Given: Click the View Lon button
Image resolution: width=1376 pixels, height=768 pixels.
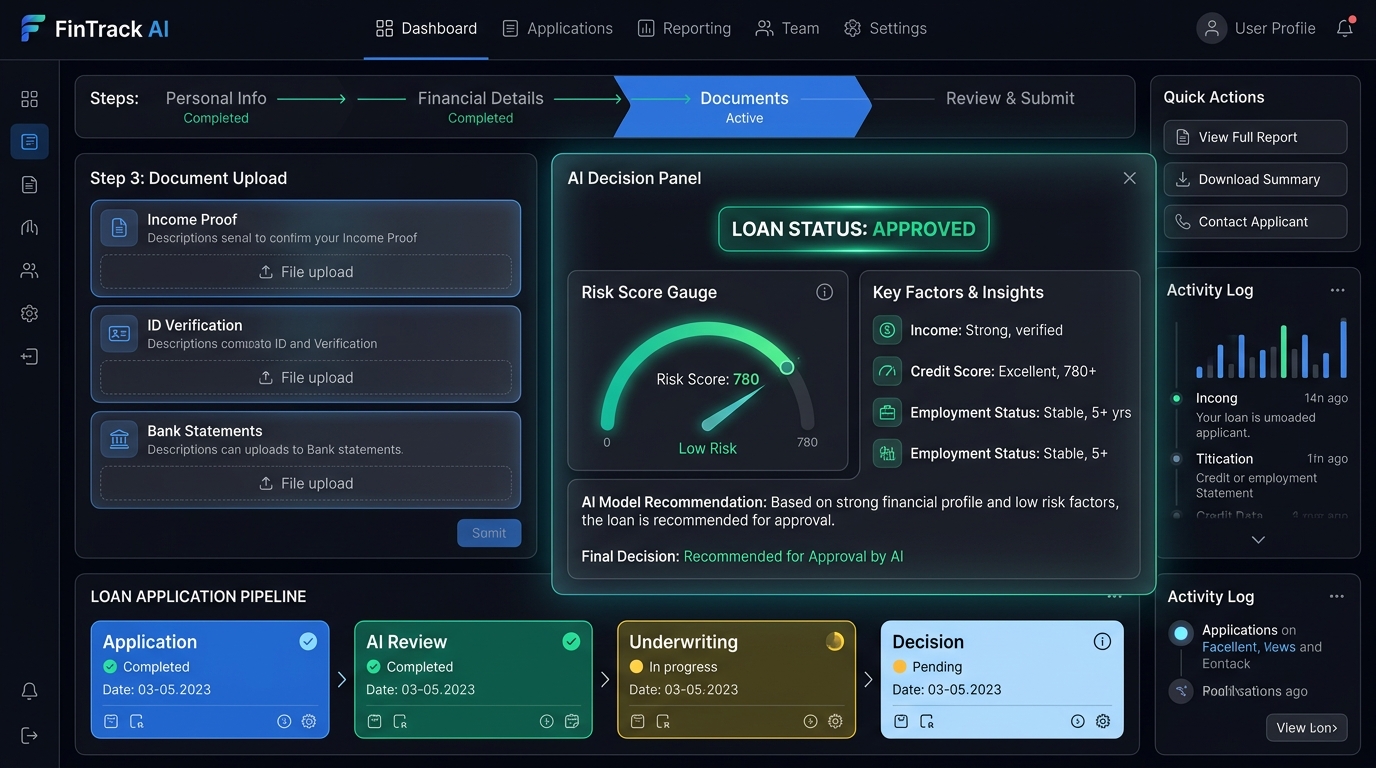Looking at the screenshot, I should click(1306, 727).
